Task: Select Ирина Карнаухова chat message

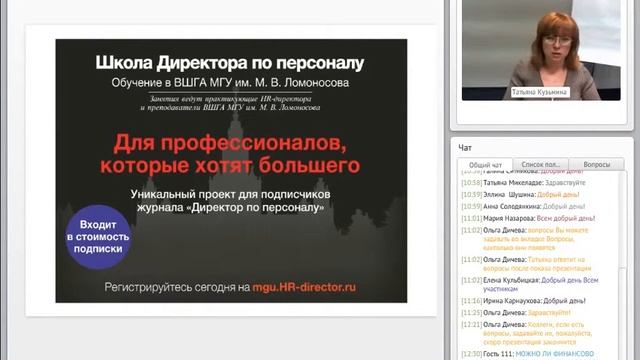Action: click(524, 301)
